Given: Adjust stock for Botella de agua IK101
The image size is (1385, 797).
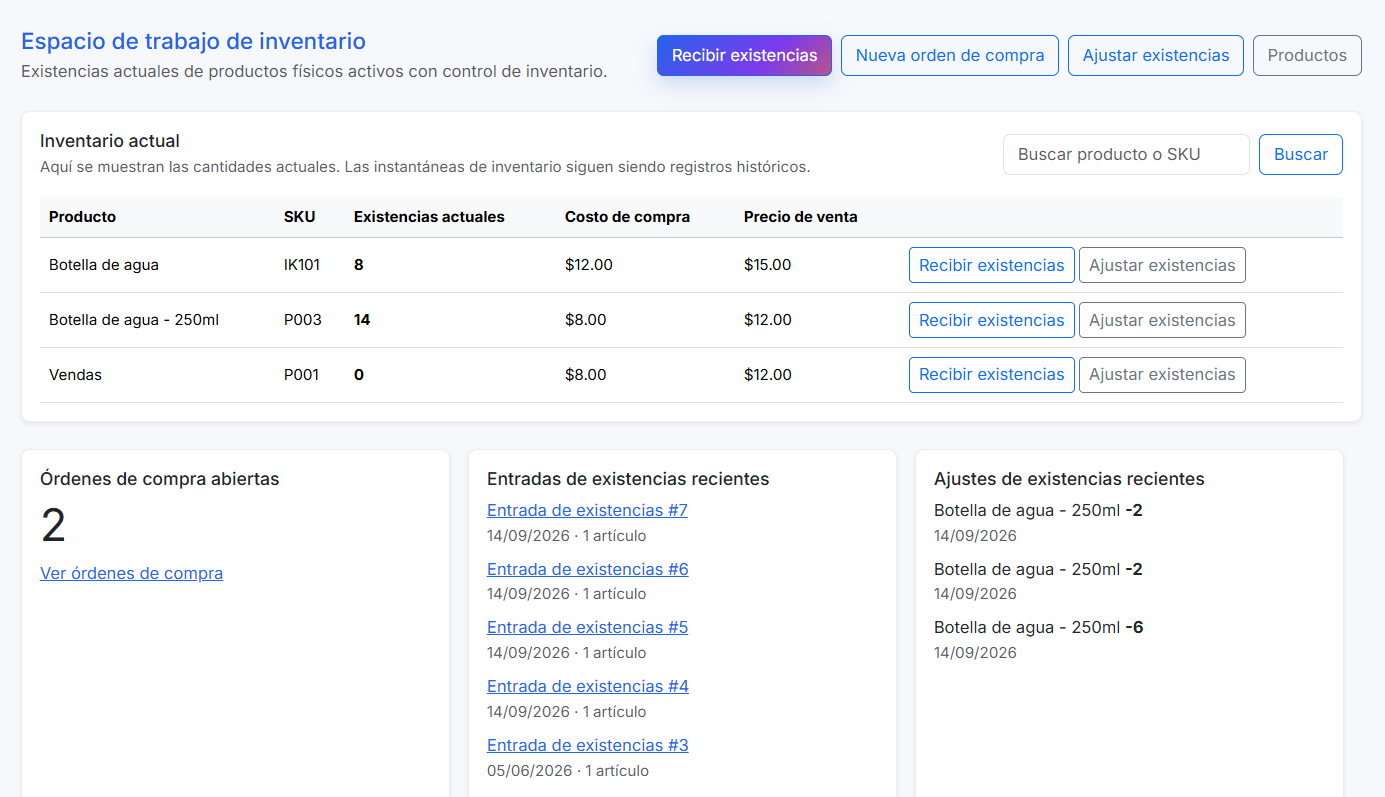Looking at the screenshot, I should pyautogui.click(x=1162, y=265).
